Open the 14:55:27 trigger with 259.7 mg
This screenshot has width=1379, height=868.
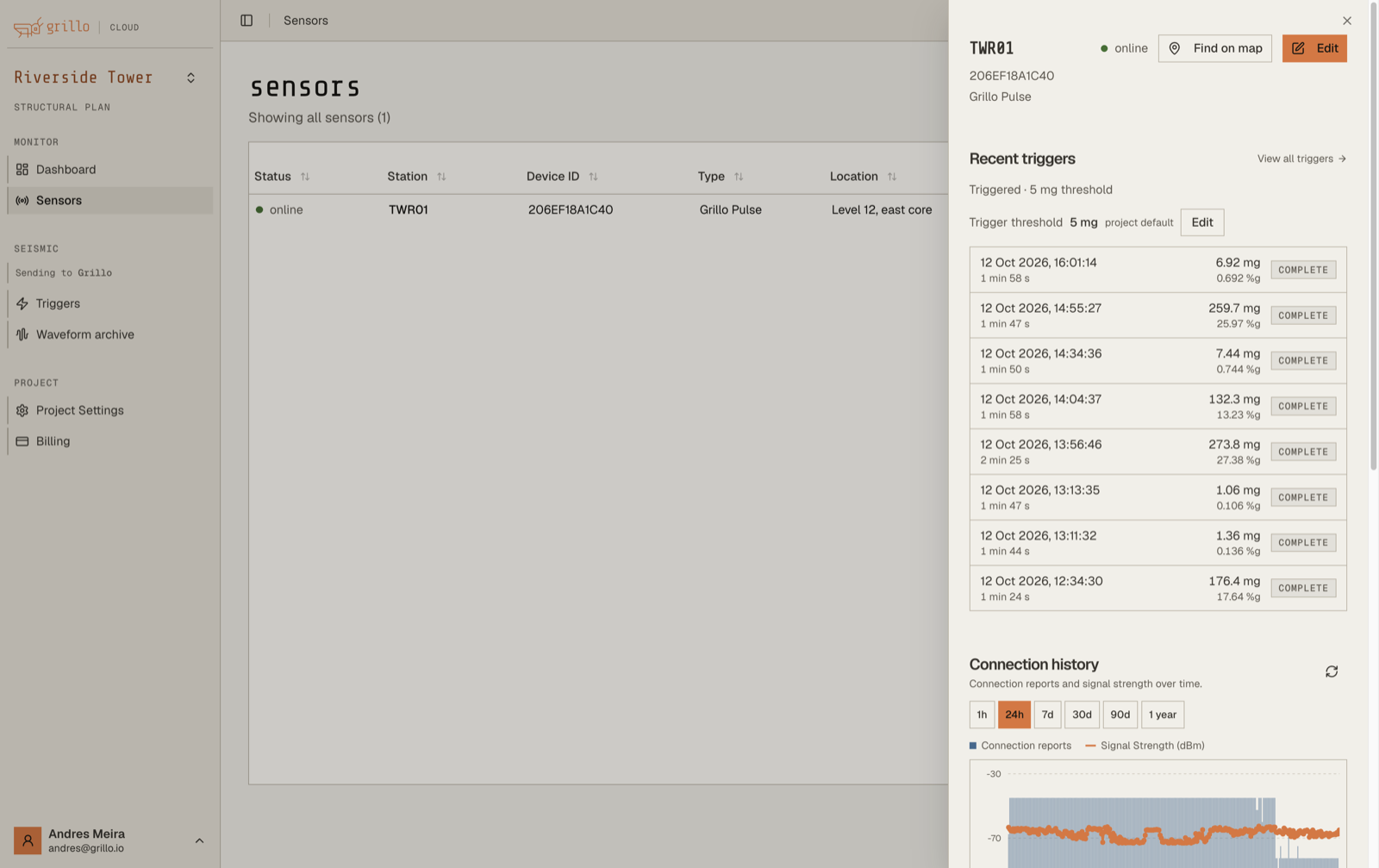point(1157,315)
